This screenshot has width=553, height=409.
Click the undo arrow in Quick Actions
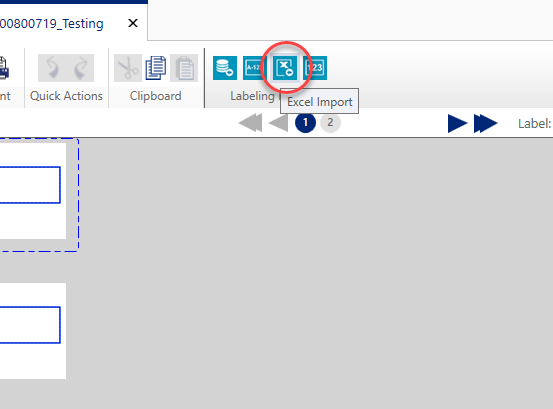point(52,68)
